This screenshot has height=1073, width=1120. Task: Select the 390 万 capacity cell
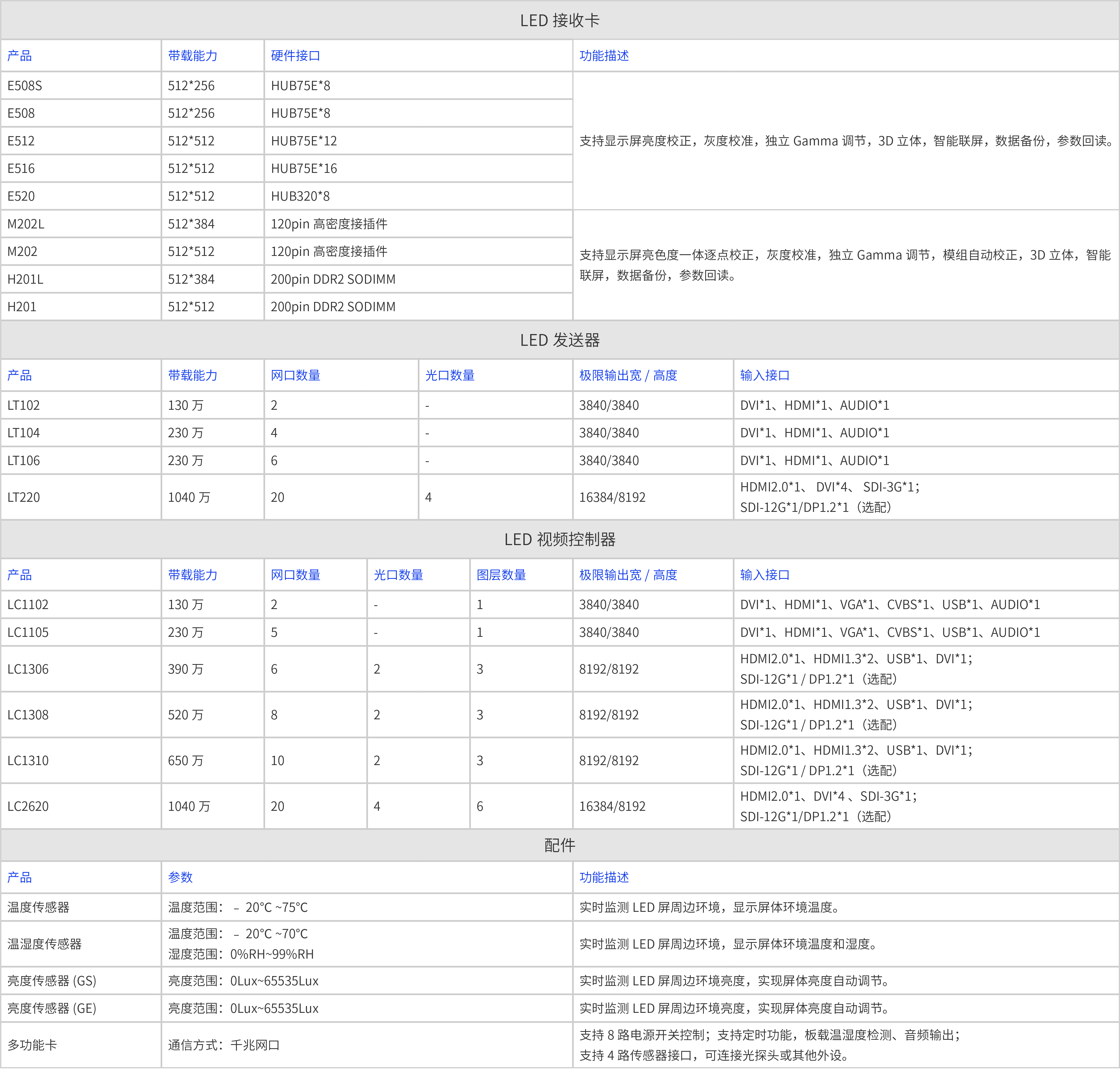tap(213, 669)
